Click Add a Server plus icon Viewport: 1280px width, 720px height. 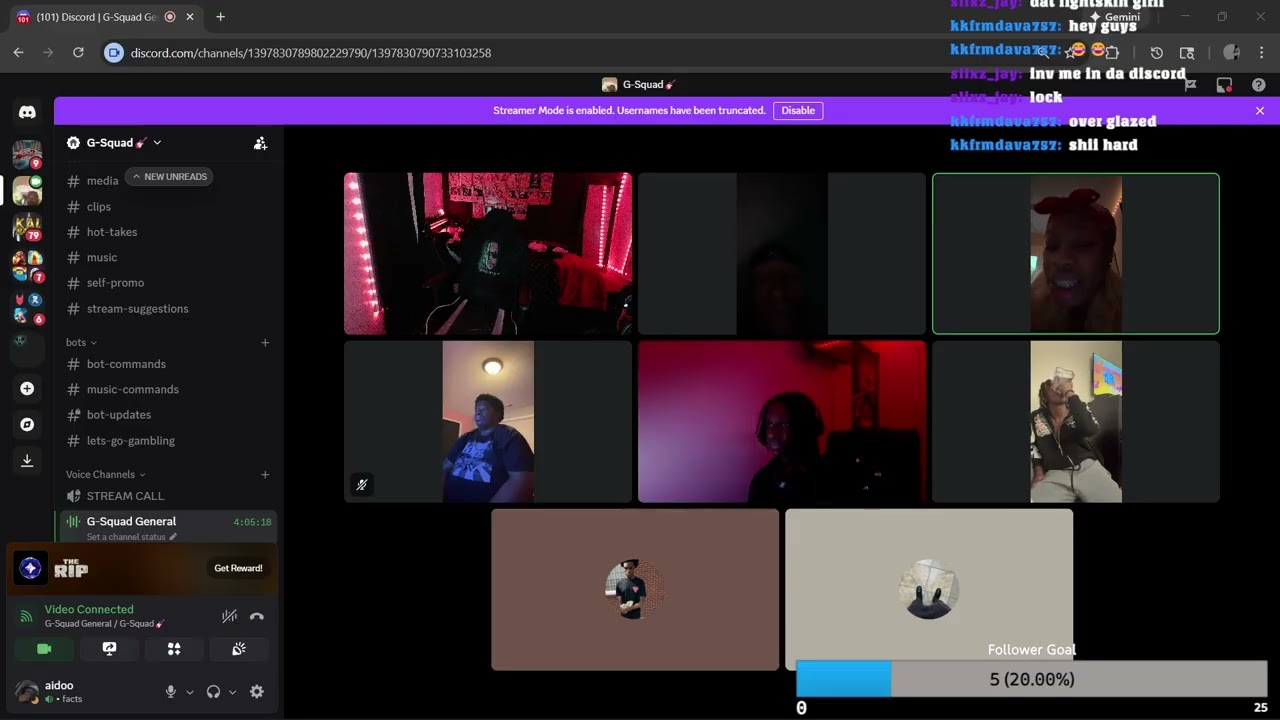(27, 388)
